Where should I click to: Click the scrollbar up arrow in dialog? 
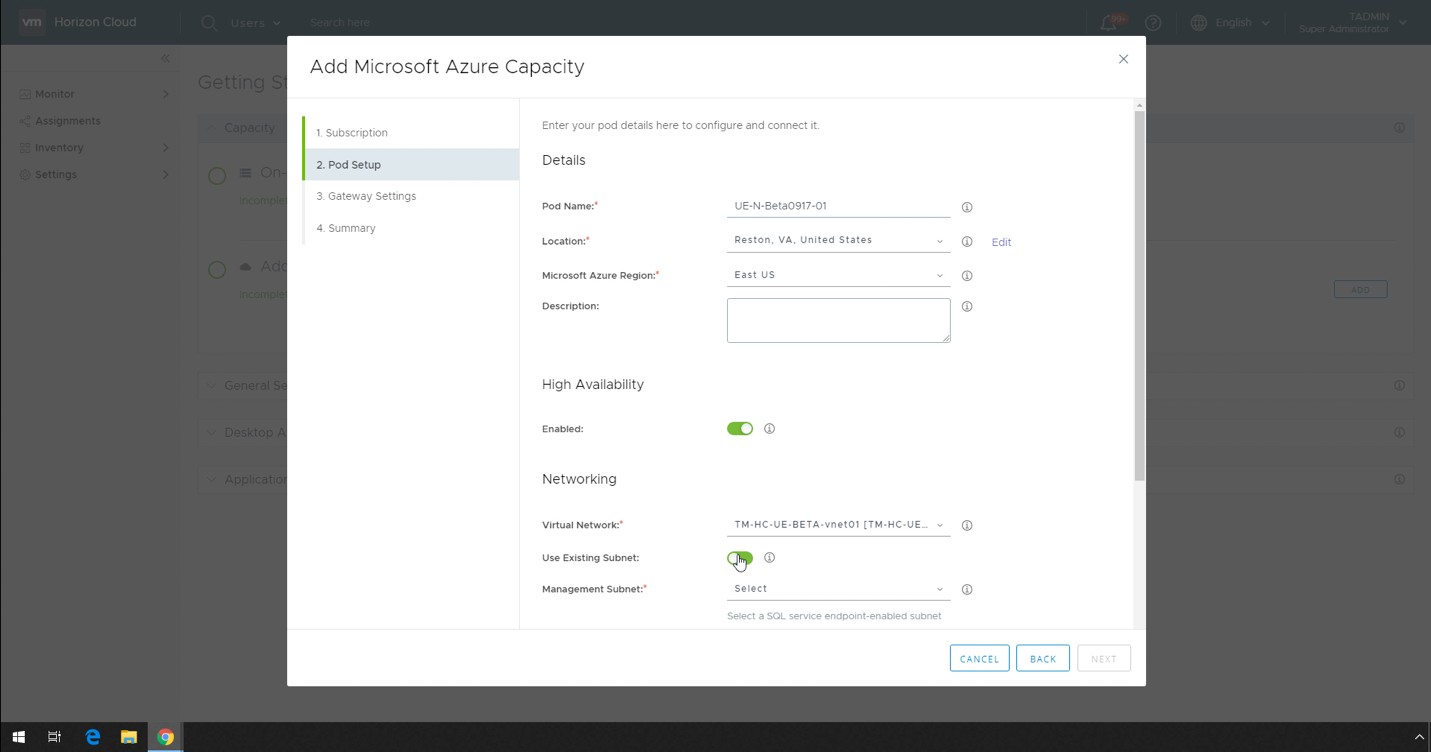coord(1140,105)
